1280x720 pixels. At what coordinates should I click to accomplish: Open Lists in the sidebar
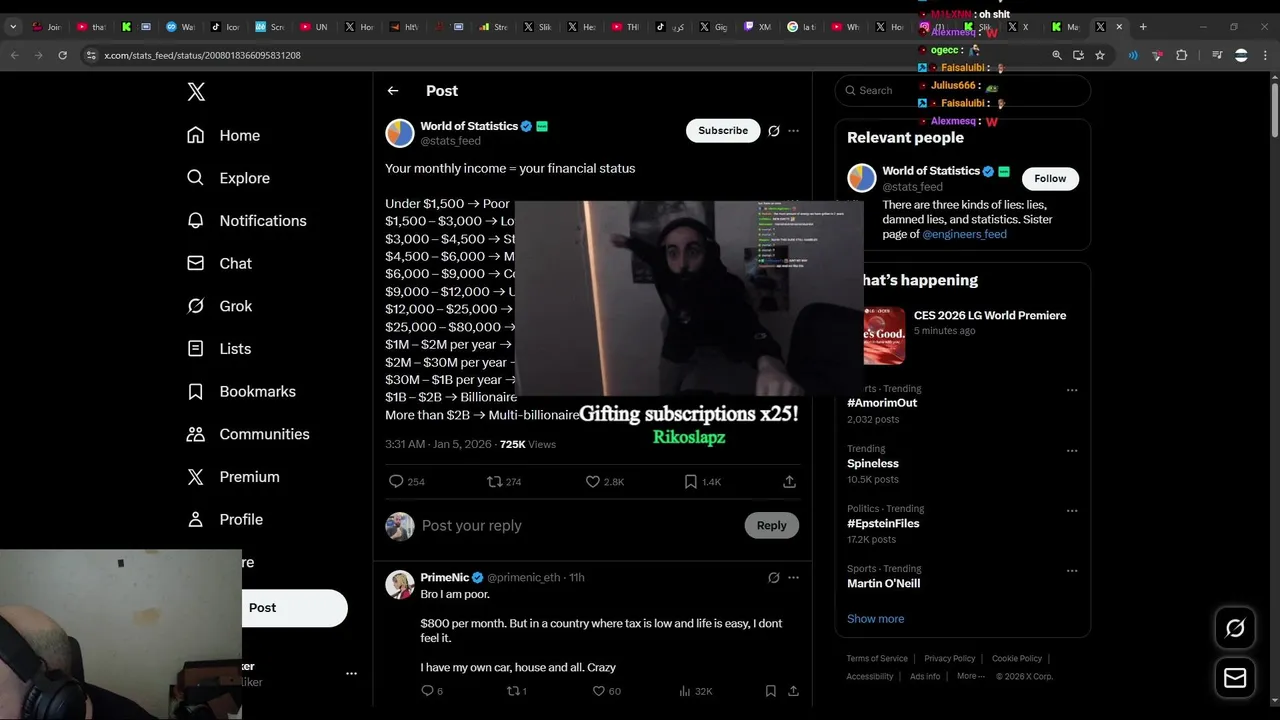(x=219, y=349)
